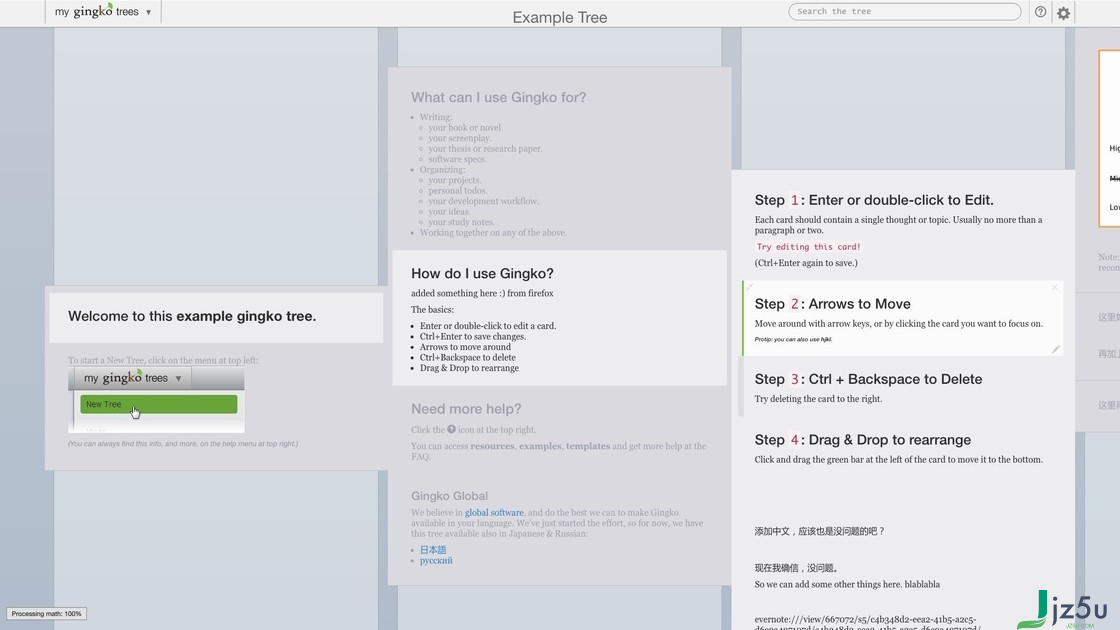Click 'Try deleting the card to the right.' text
Image resolution: width=1120 pixels, height=630 pixels.
[x=819, y=399]
